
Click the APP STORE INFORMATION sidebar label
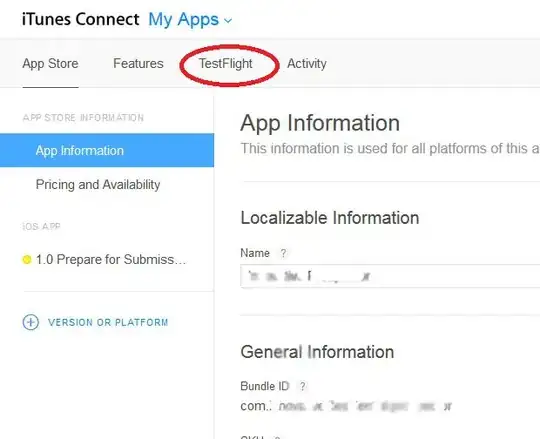click(x=83, y=118)
